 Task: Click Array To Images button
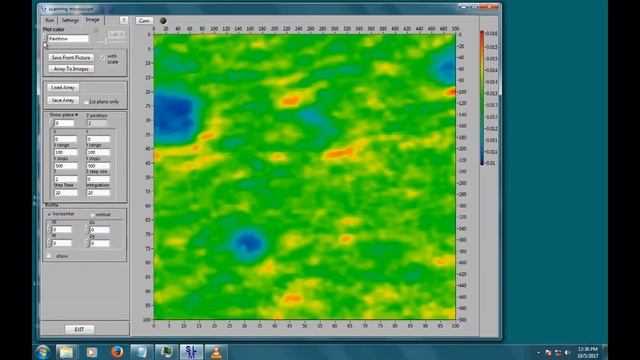71,69
